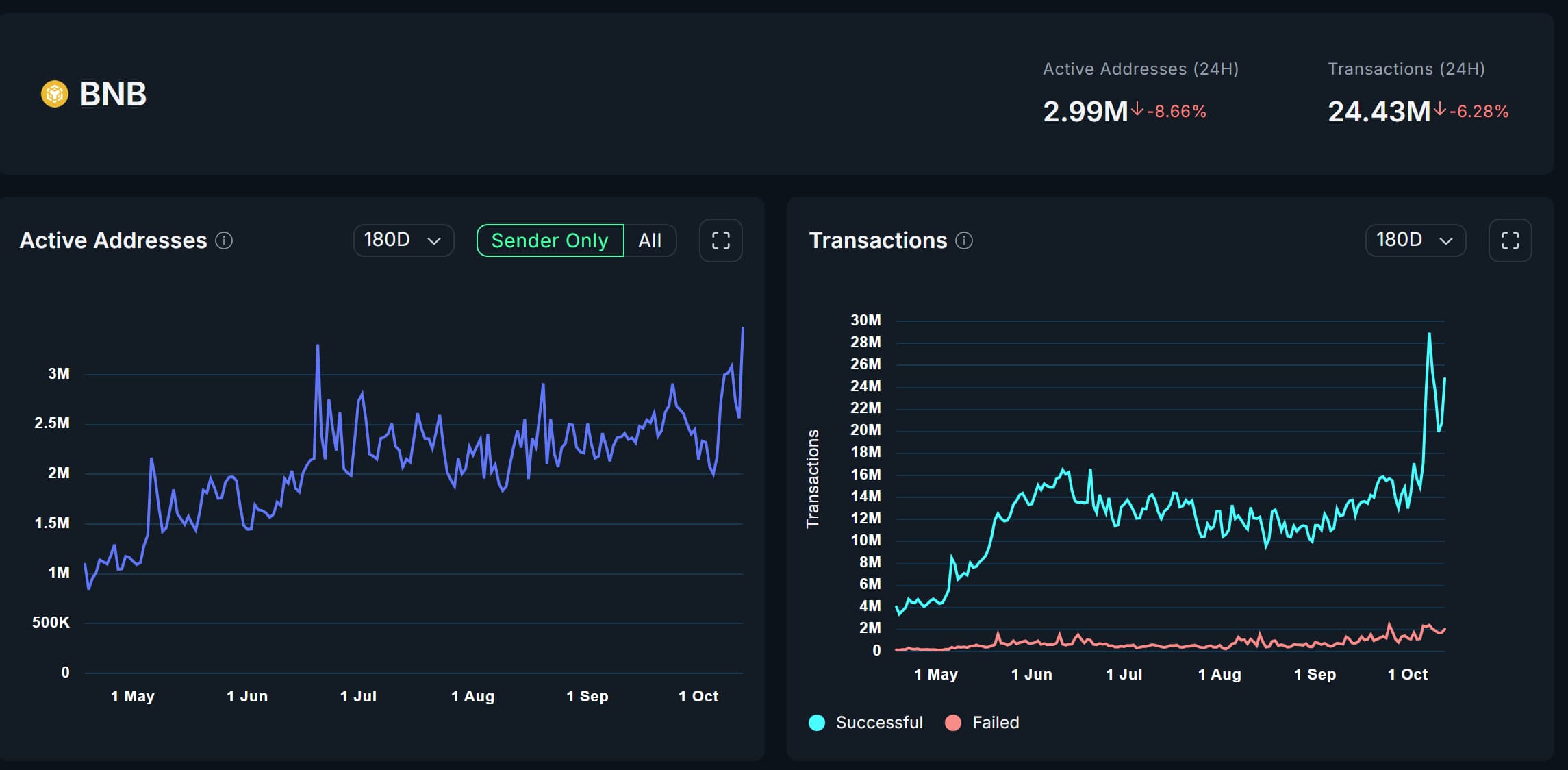Click the Transactions 24H down arrow indicator
The width and height of the screenshot is (1568, 770).
pos(1440,110)
